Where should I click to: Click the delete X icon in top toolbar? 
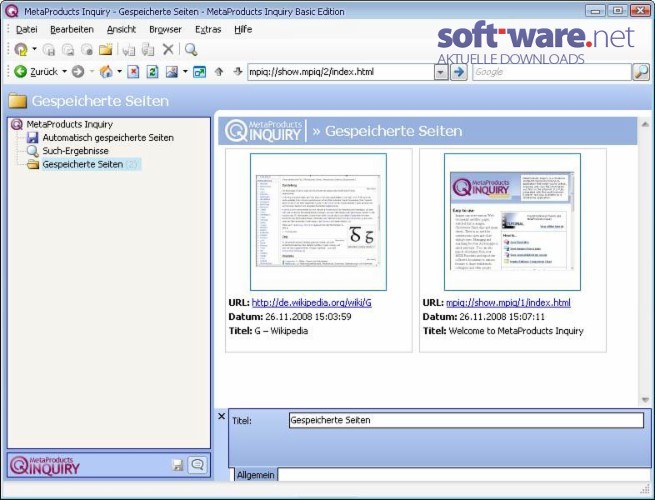point(168,49)
